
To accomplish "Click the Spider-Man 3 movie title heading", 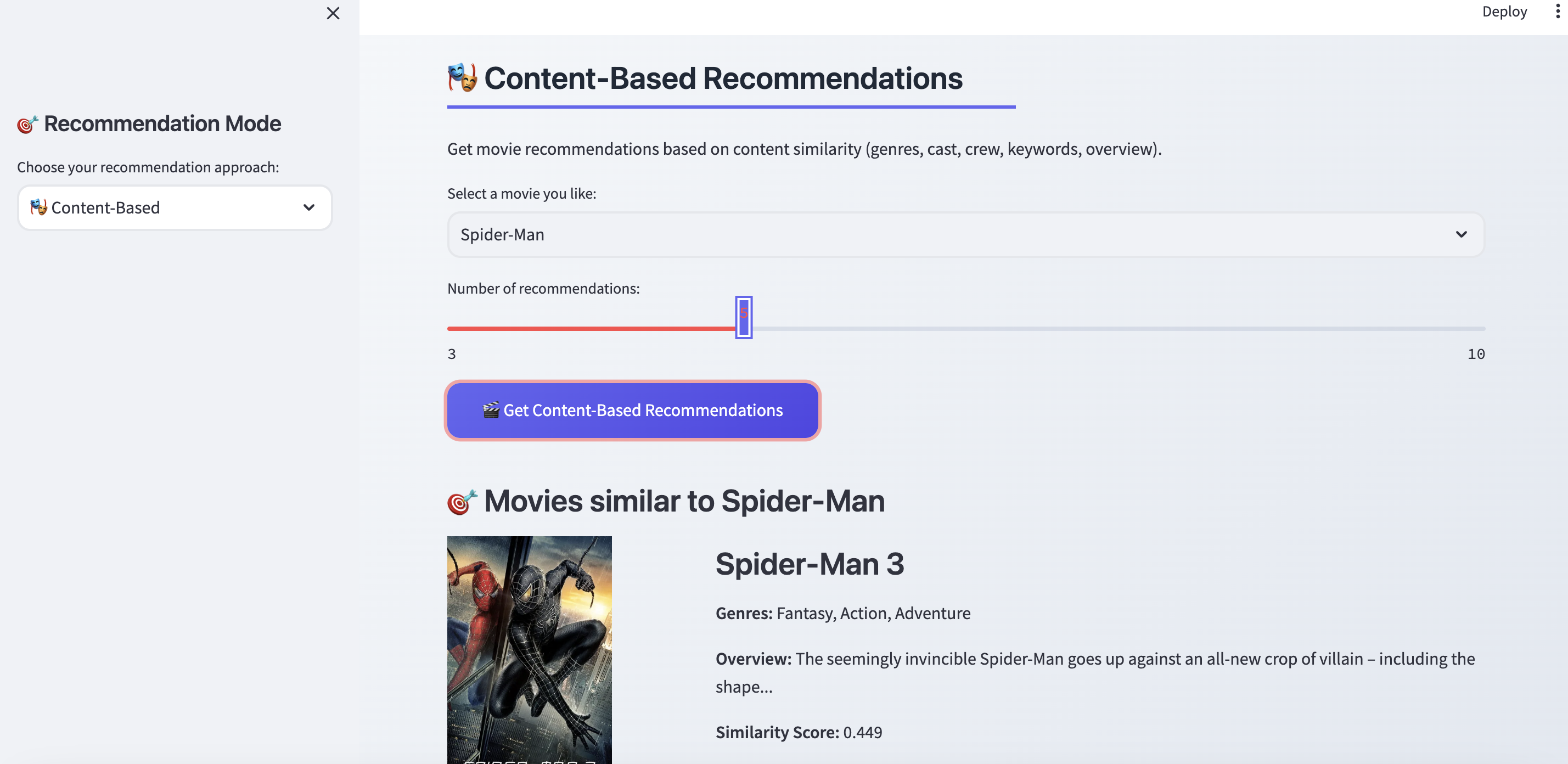I will click(x=810, y=563).
